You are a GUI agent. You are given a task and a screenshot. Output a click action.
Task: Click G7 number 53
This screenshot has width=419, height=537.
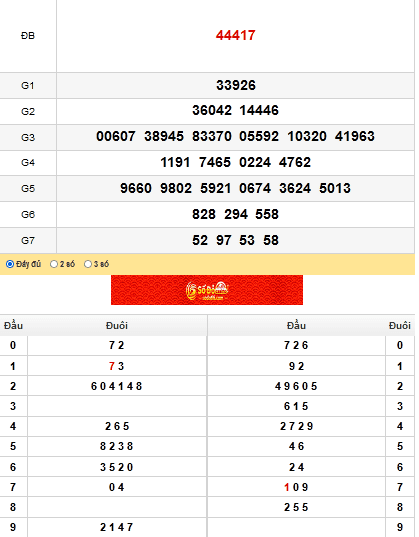pos(247,240)
